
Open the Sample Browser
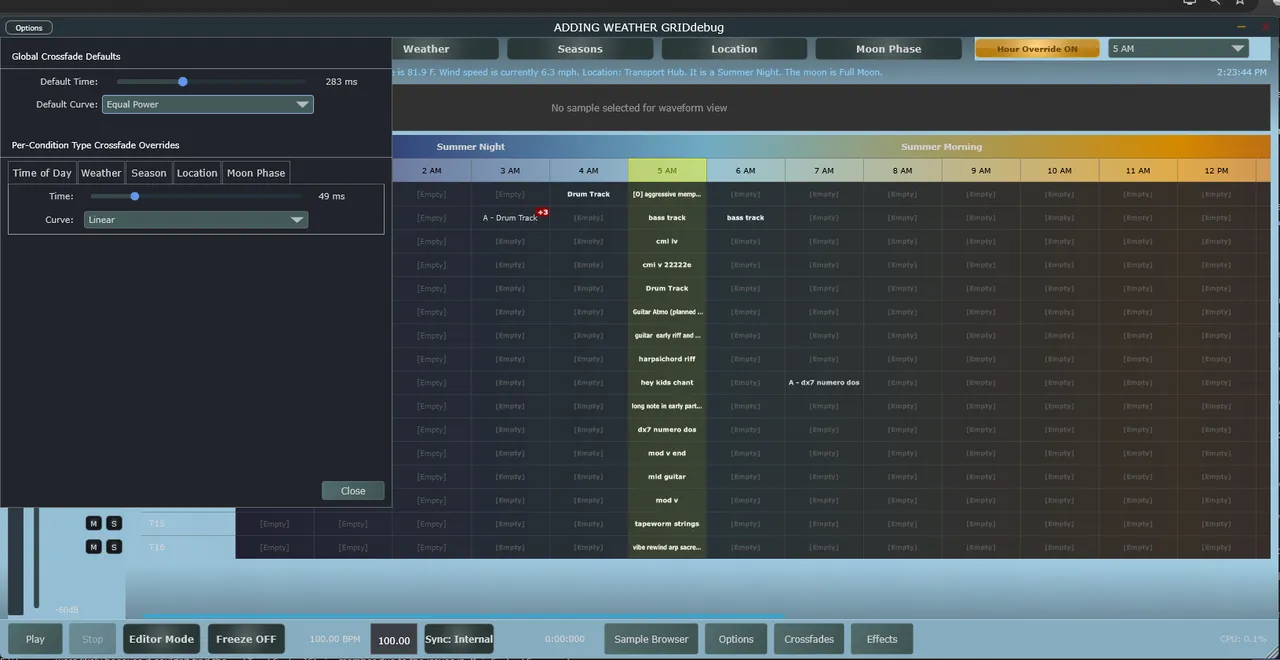[x=651, y=639]
